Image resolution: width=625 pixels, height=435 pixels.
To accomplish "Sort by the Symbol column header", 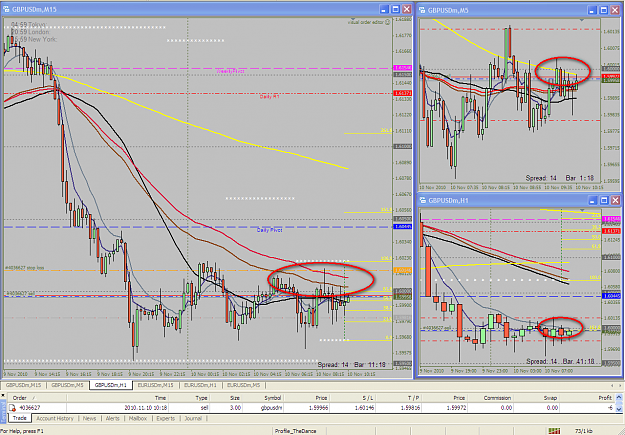I will point(263,398).
